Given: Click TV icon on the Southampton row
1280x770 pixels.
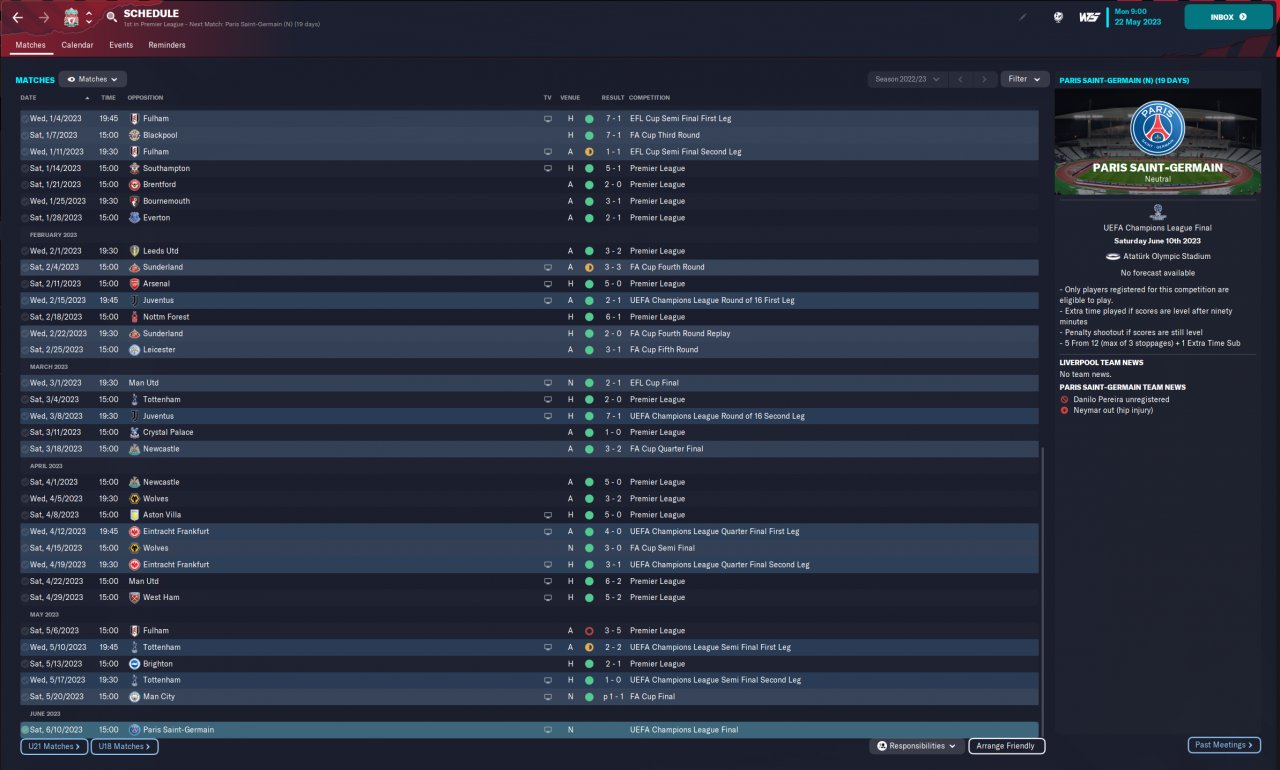Looking at the screenshot, I should (x=547, y=168).
